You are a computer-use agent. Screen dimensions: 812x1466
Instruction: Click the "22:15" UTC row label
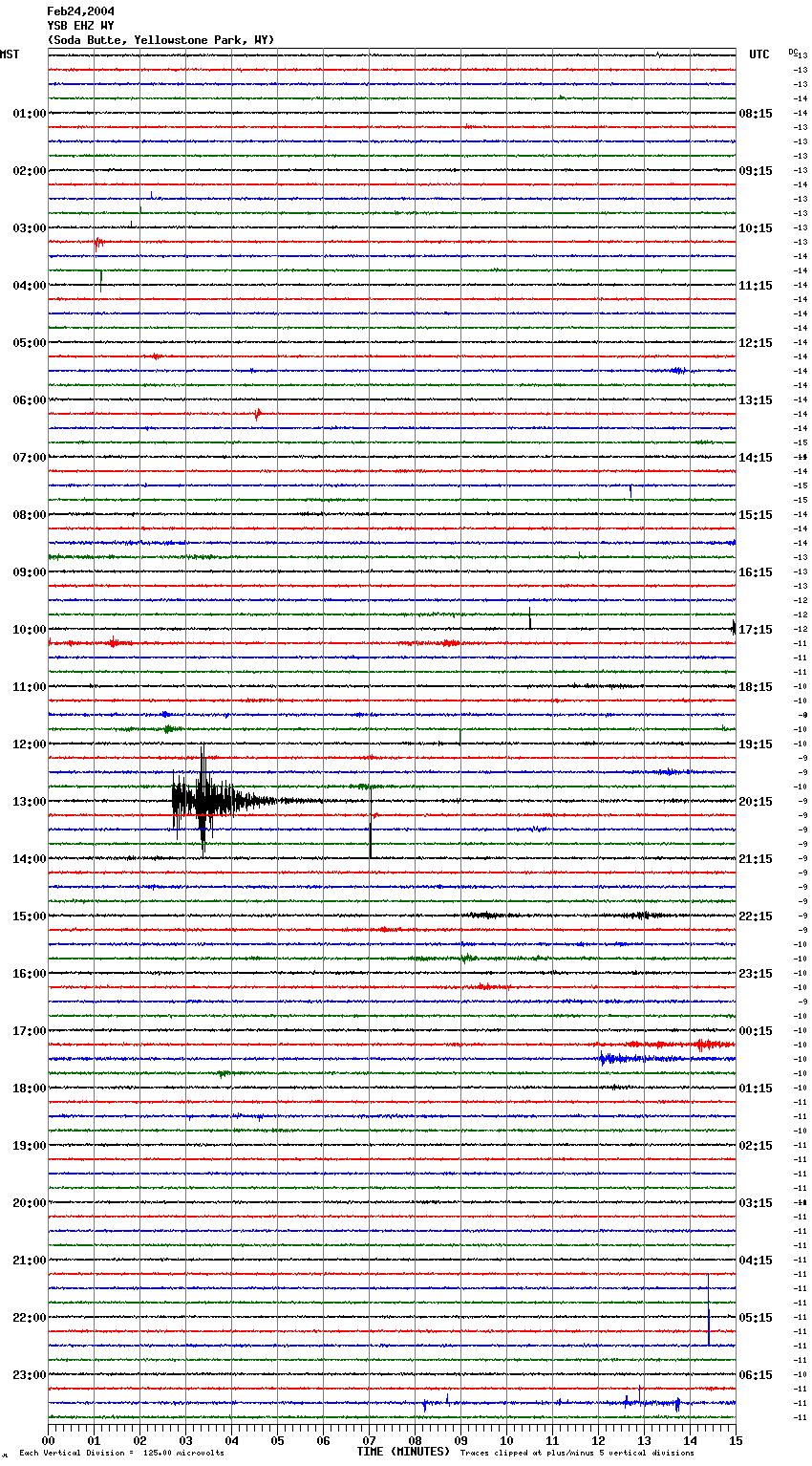pyautogui.click(x=756, y=916)
